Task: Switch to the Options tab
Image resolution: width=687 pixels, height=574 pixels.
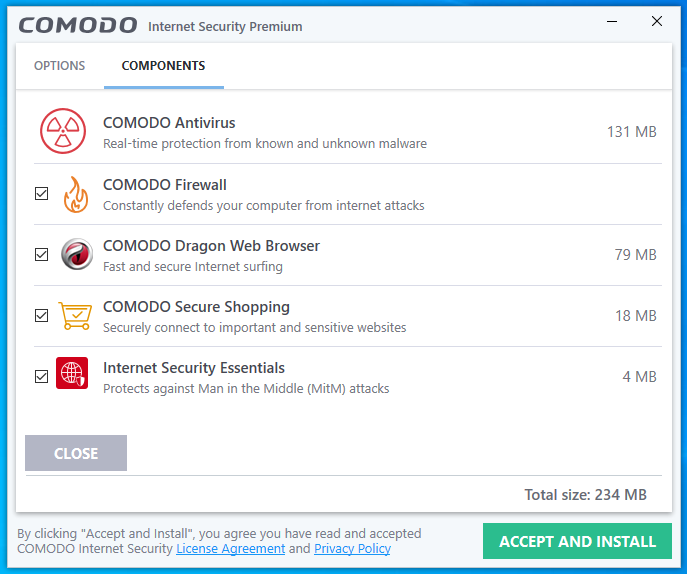Action: click(60, 66)
